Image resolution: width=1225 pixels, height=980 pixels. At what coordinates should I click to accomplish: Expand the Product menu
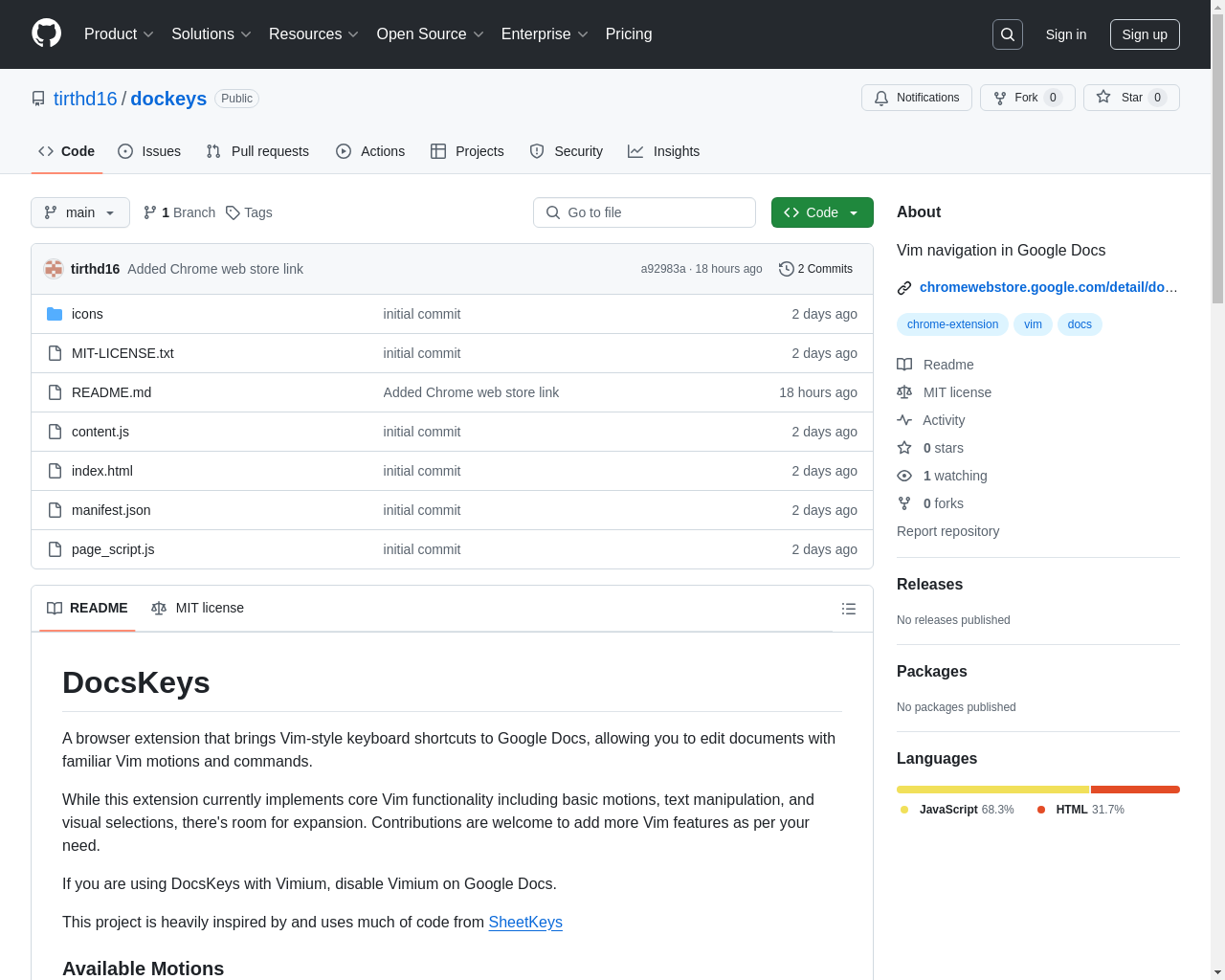[x=119, y=34]
